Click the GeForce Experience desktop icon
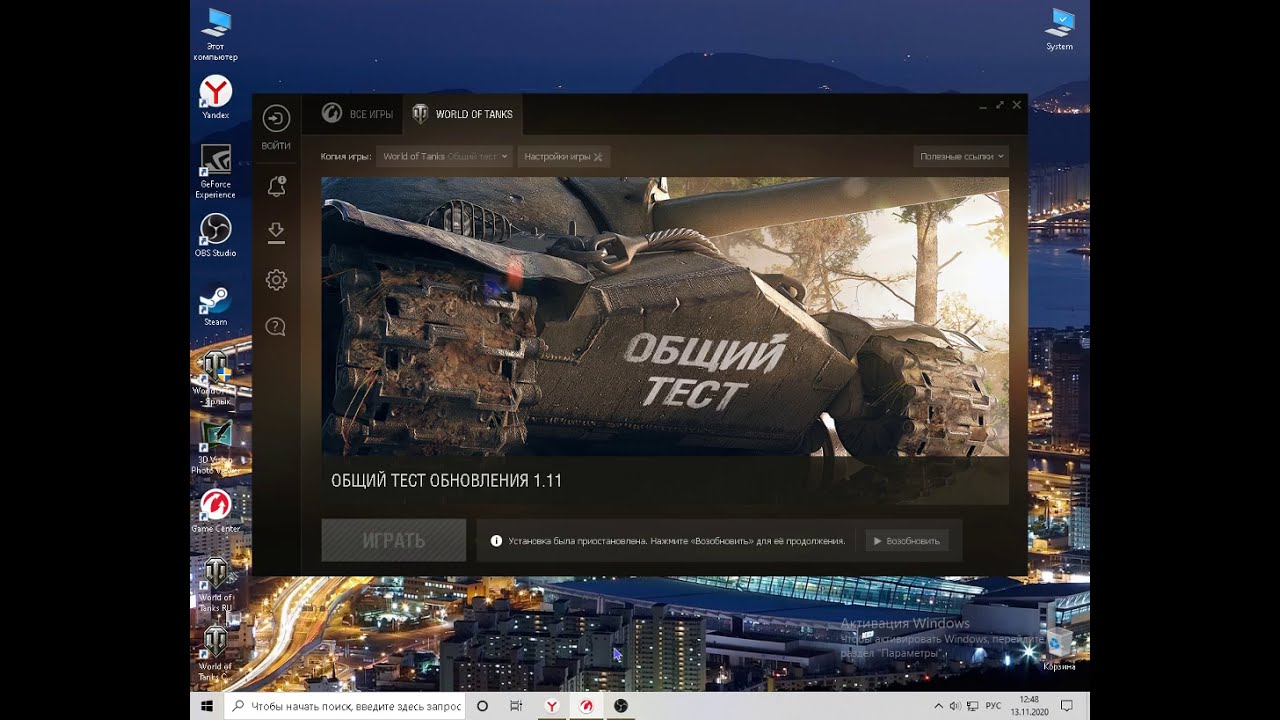The width and height of the screenshot is (1280, 720). 215,171
